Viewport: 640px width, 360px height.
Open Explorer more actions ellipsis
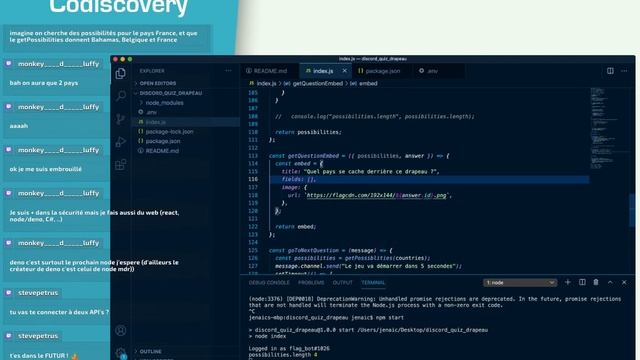[x=228, y=71]
